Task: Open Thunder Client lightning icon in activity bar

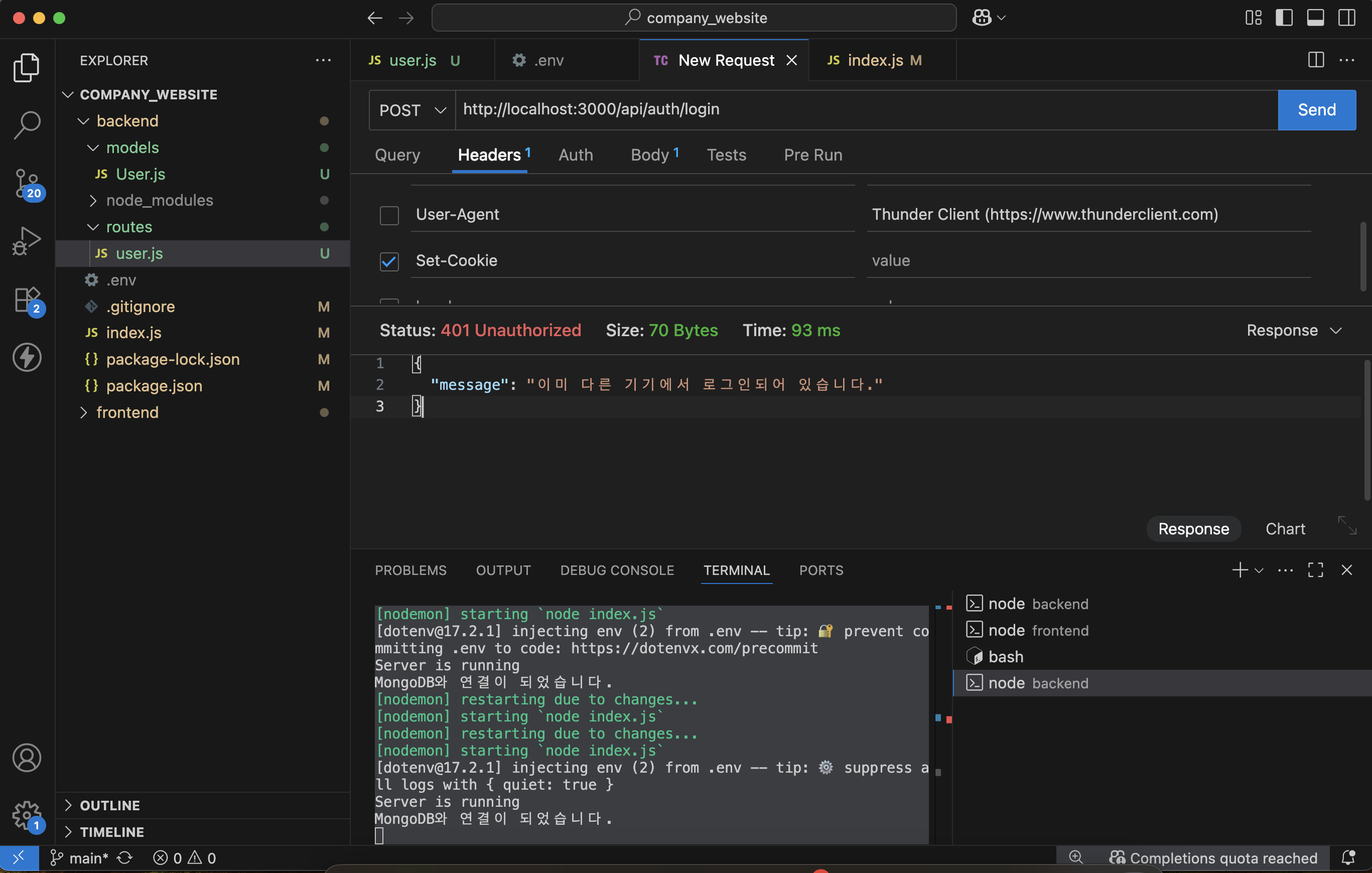Action: 26,357
